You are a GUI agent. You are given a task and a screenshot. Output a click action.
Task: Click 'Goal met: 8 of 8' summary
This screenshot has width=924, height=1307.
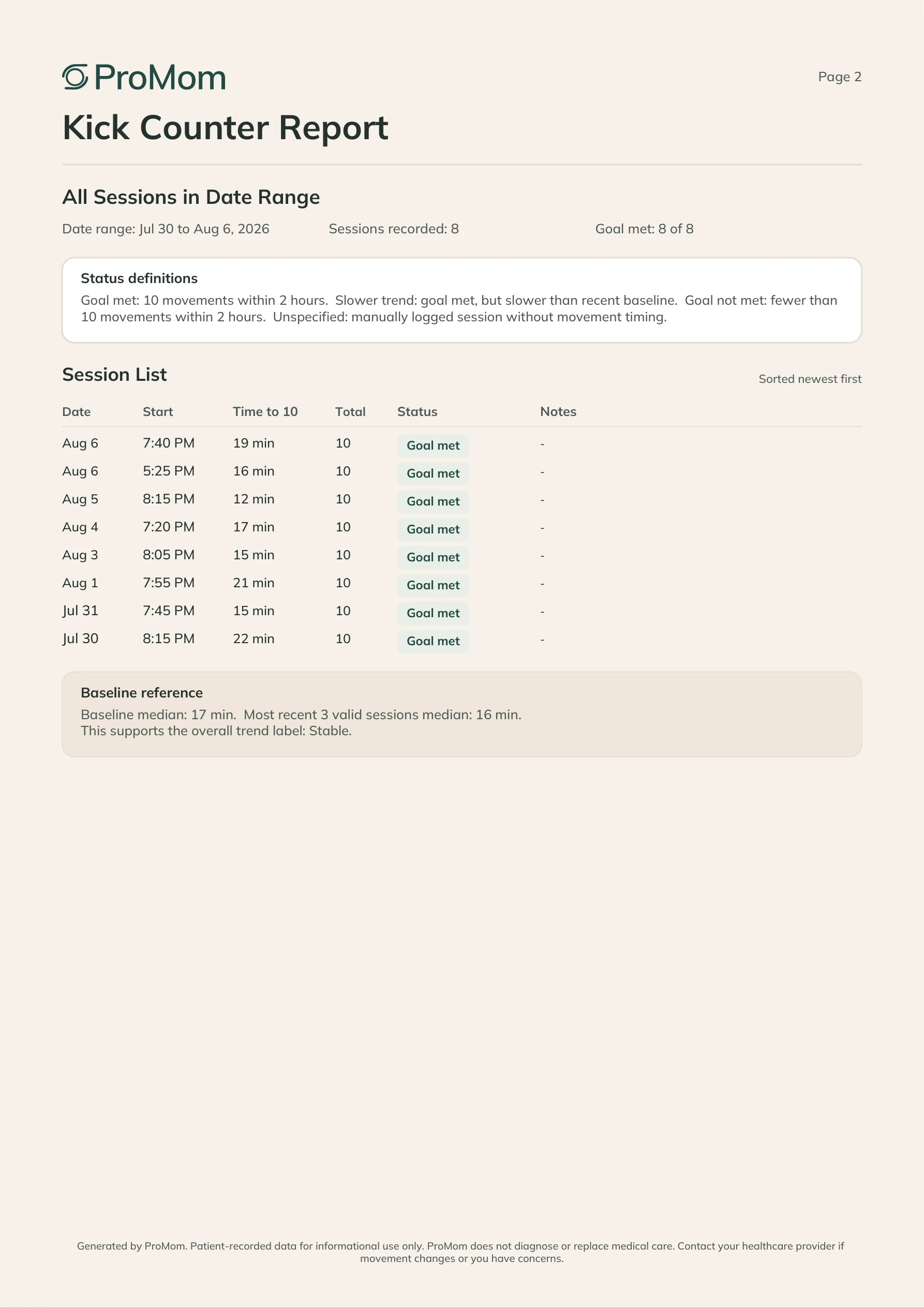644,229
